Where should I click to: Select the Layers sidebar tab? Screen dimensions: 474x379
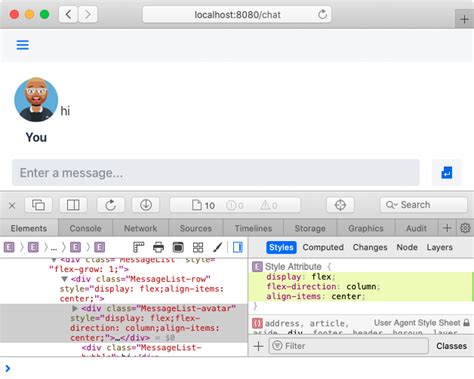pyautogui.click(x=439, y=247)
